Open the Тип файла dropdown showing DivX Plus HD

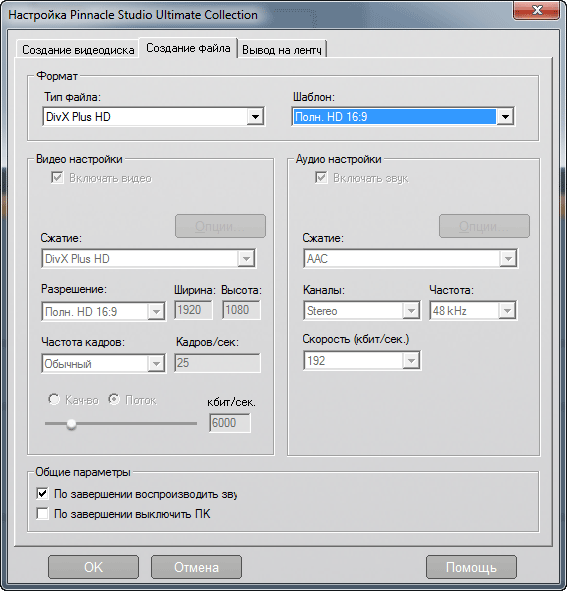click(153, 116)
